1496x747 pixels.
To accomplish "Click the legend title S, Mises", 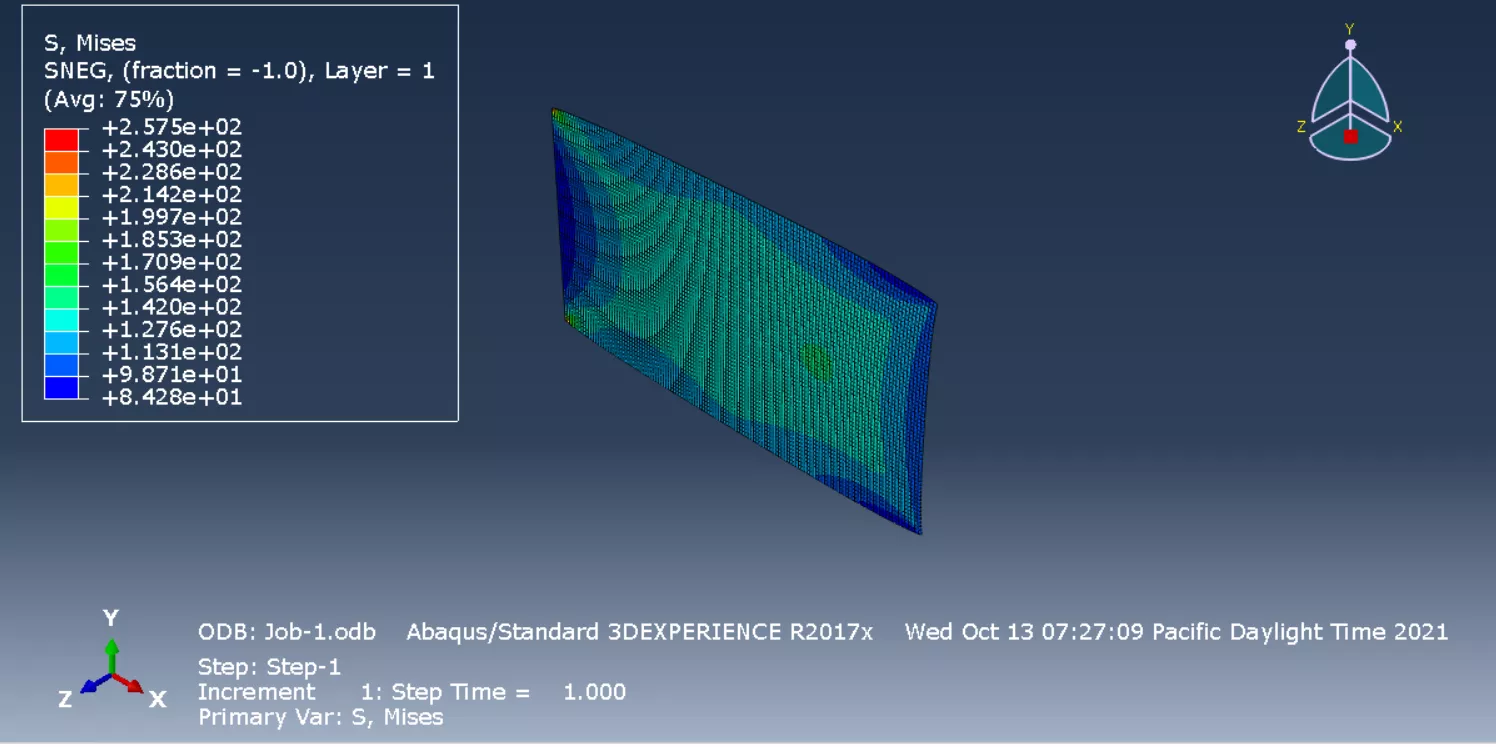I will (x=90, y=43).
